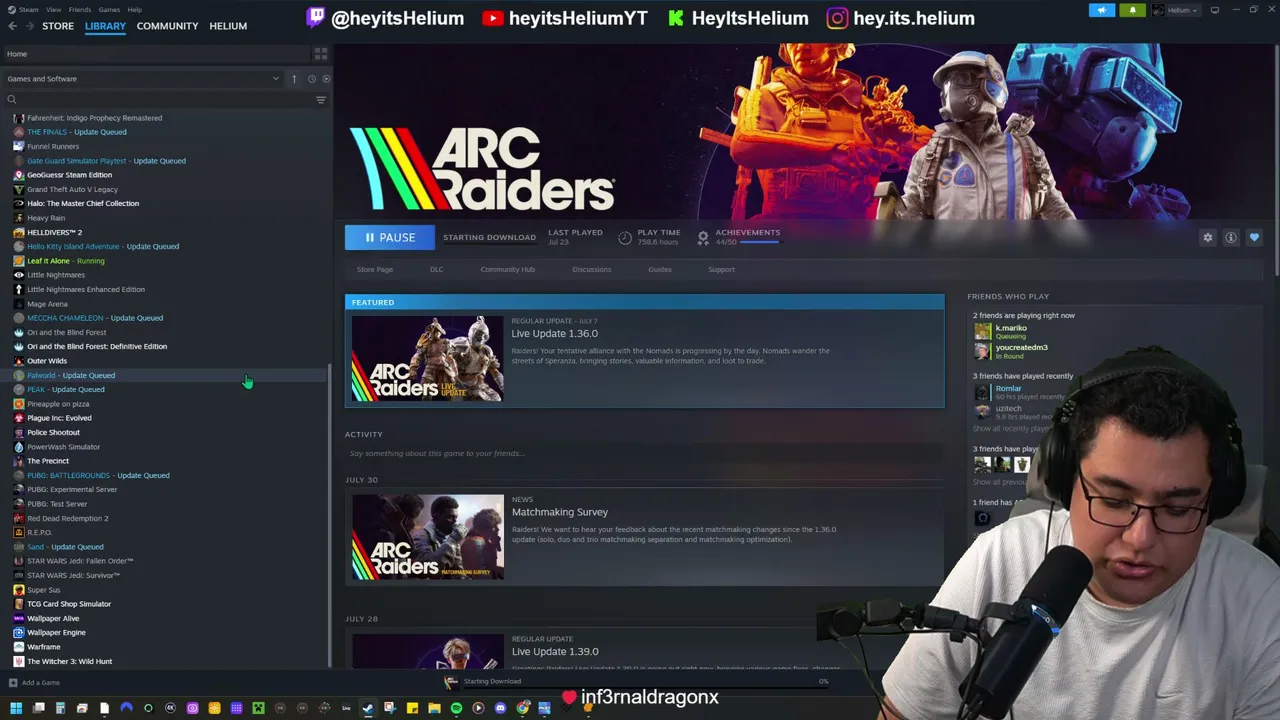Open the View menu

(53, 10)
